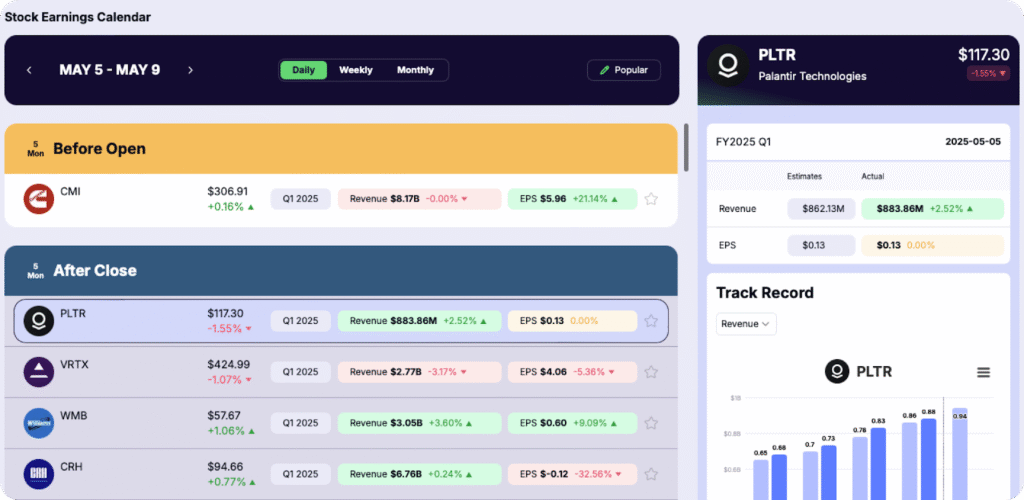Click VRTX EPS $4.06 badge

[572, 372]
